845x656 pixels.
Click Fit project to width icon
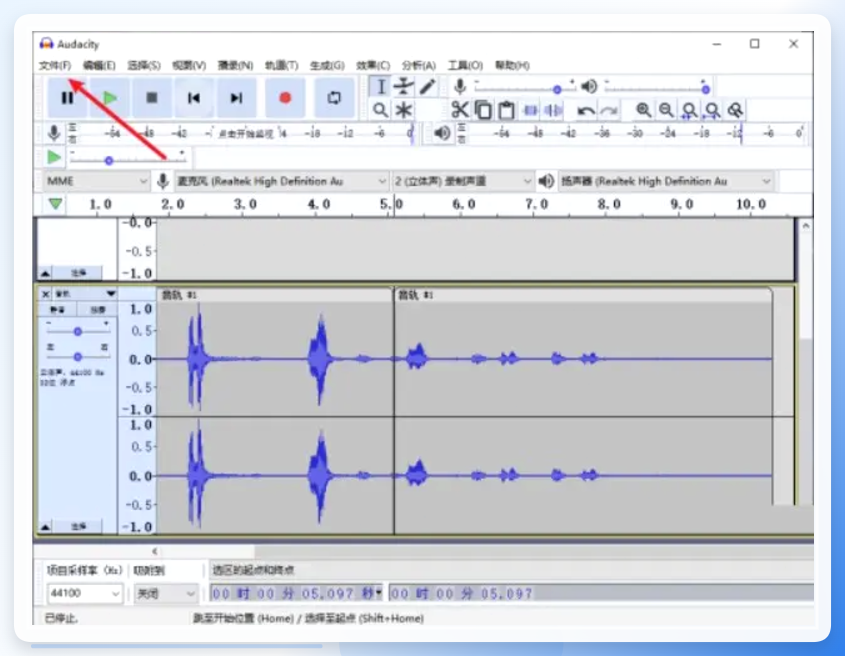[712, 110]
